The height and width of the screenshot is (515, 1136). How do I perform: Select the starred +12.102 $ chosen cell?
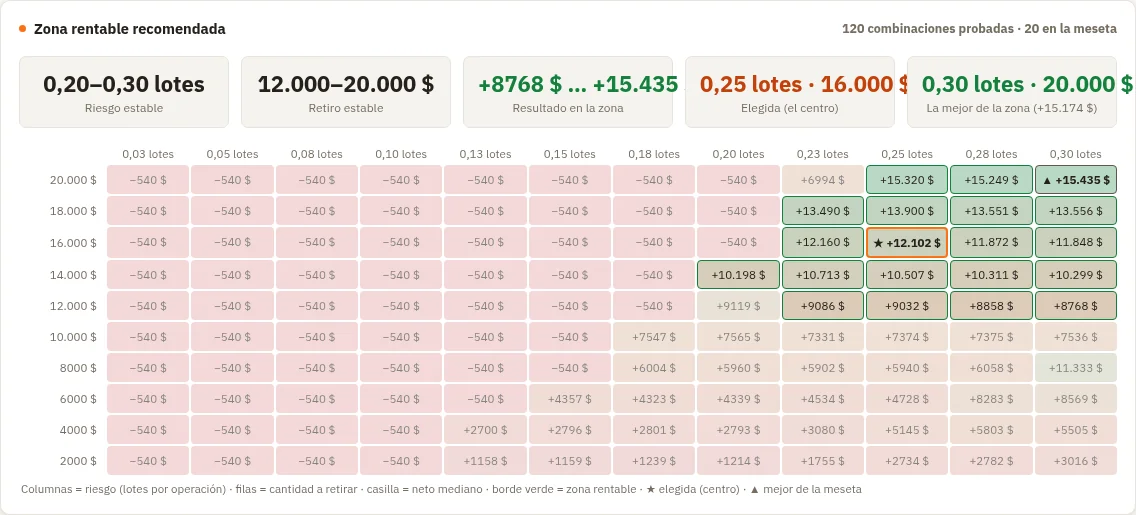pyautogui.click(x=906, y=243)
